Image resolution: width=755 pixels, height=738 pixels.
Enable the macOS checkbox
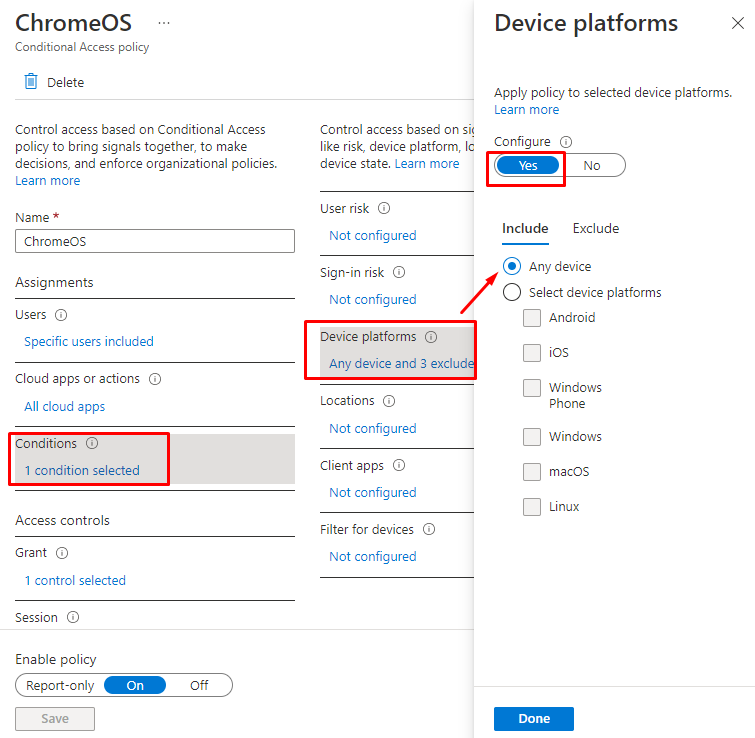532,472
